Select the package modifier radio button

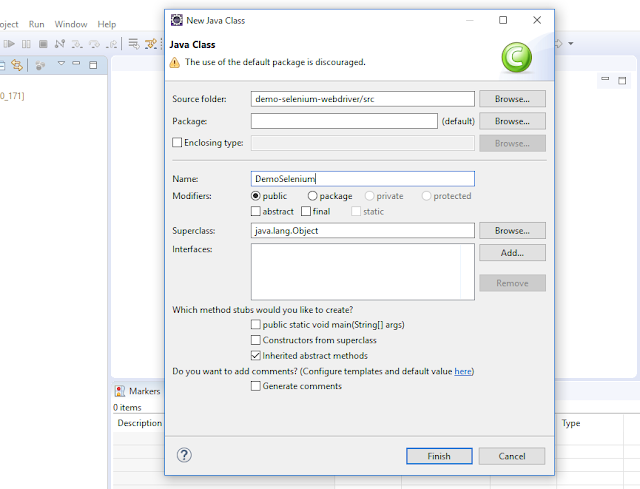coord(312,196)
